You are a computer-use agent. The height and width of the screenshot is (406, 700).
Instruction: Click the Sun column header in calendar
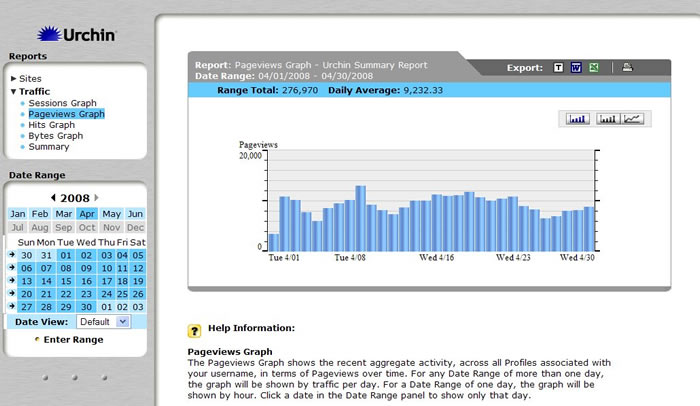26,242
